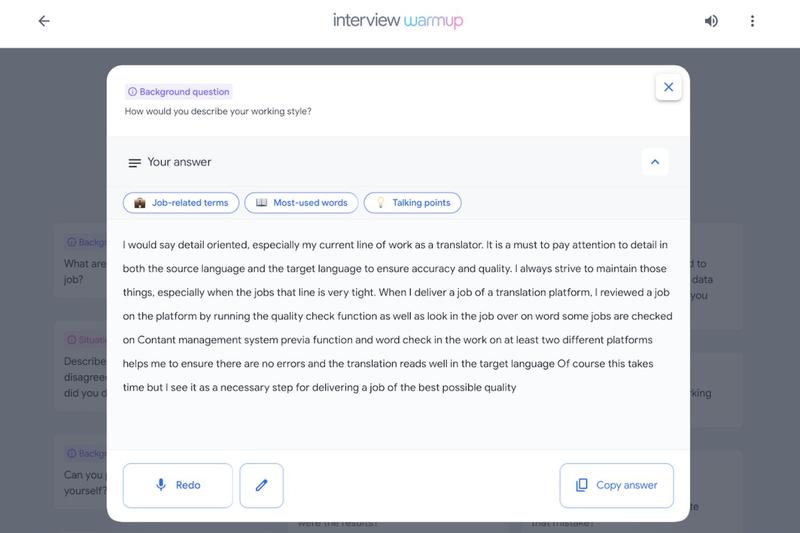Screen dimensions: 800x533
Task: Click the book icon on Most-used words
Action: click(261, 202)
